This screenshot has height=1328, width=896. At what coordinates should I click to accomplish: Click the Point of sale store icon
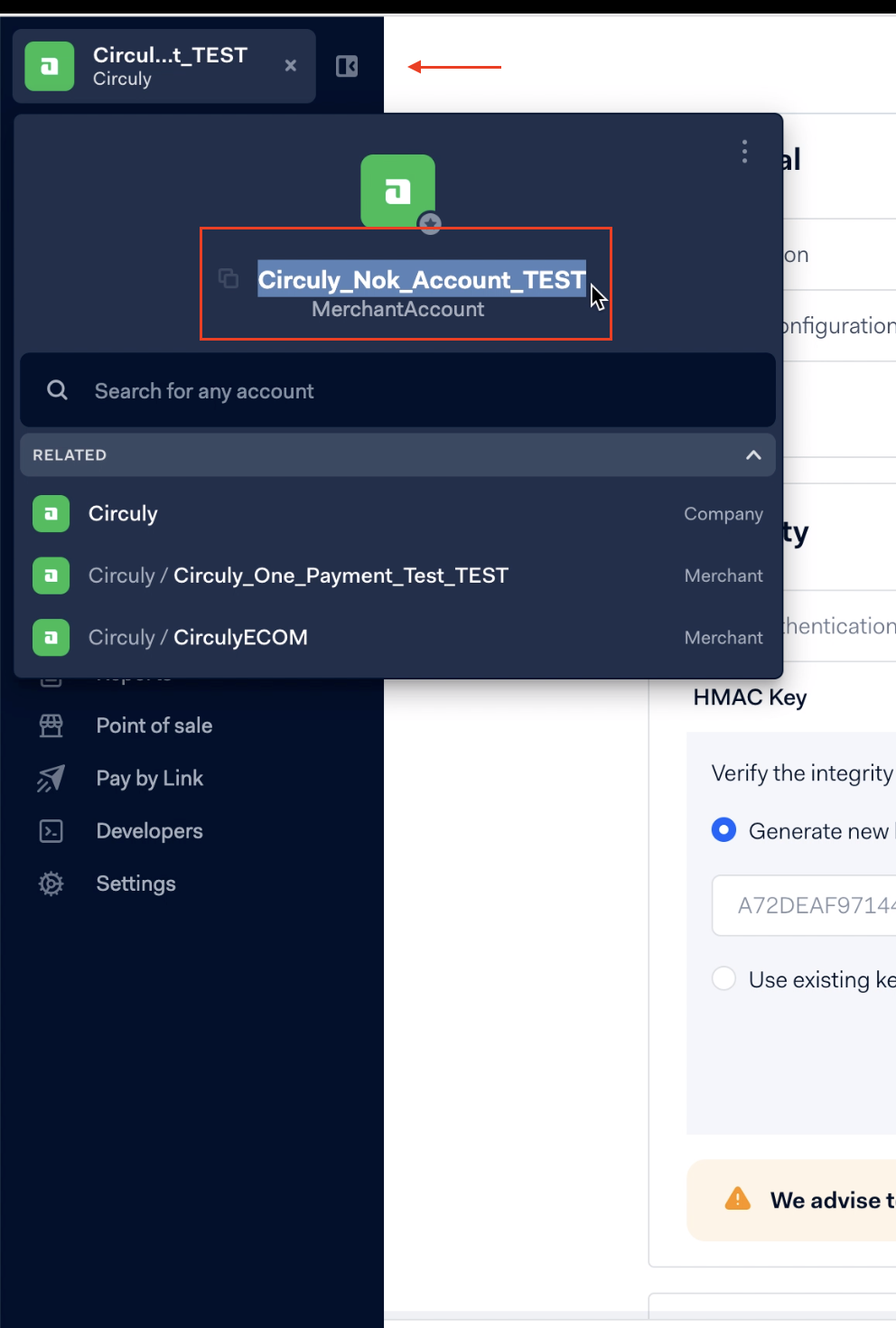tap(51, 725)
